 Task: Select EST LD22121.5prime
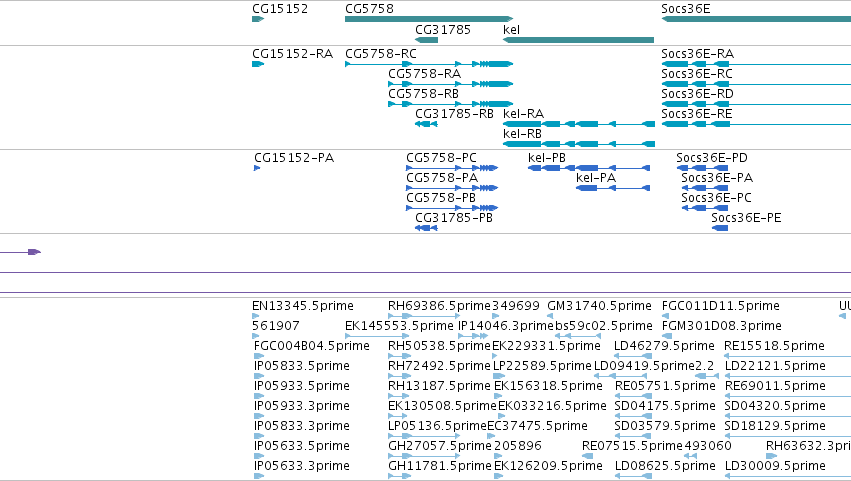[775, 366]
